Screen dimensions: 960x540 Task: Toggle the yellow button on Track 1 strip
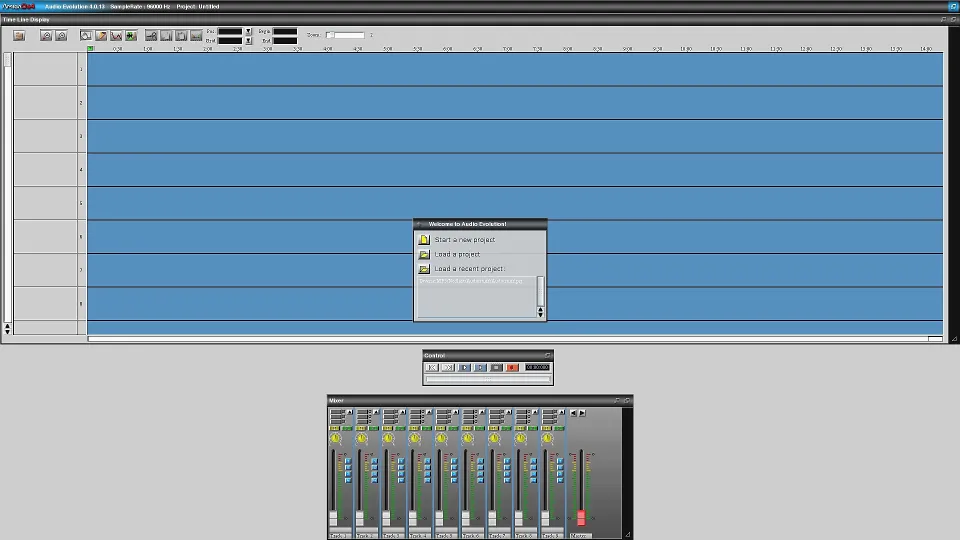[333, 428]
